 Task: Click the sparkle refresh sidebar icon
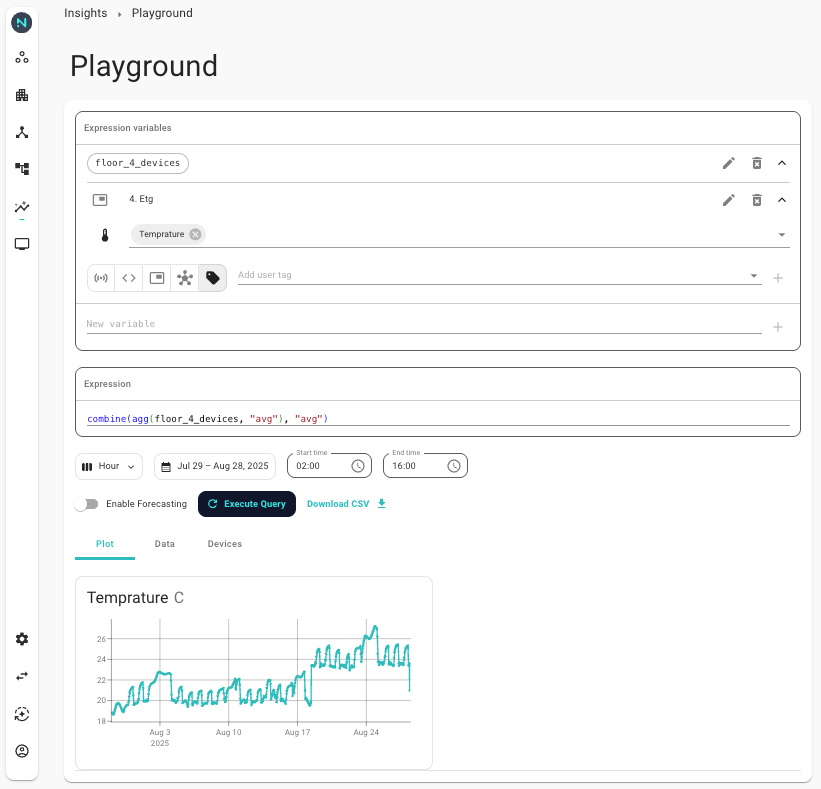coord(21,714)
